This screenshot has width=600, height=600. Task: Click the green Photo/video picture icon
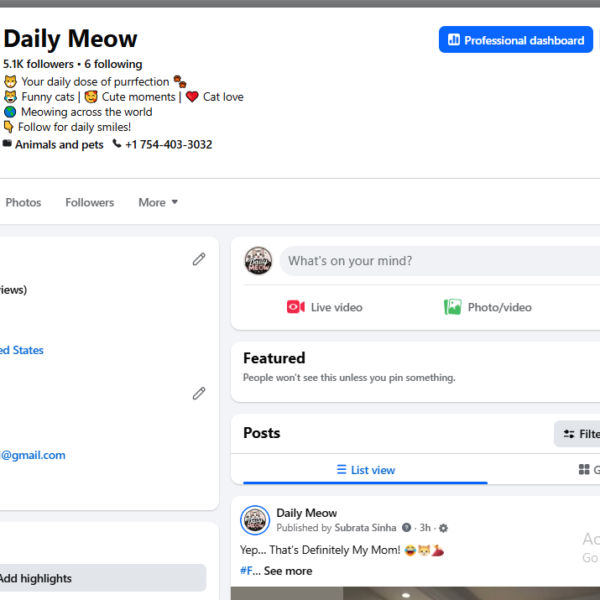(x=453, y=307)
